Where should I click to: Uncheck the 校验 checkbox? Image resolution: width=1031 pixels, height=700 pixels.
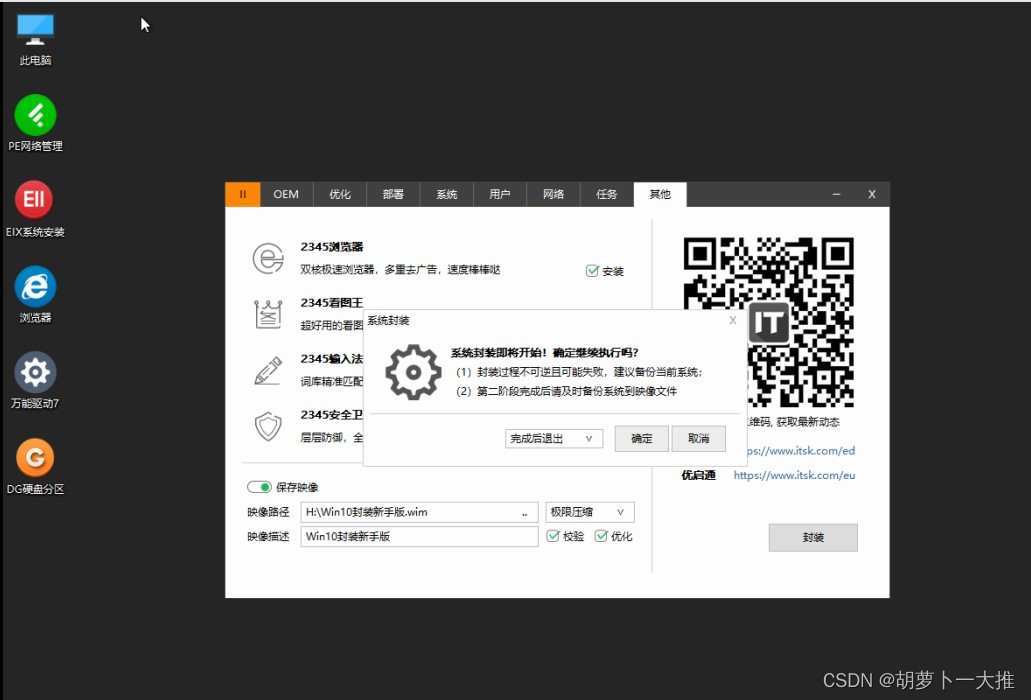(554, 536)
